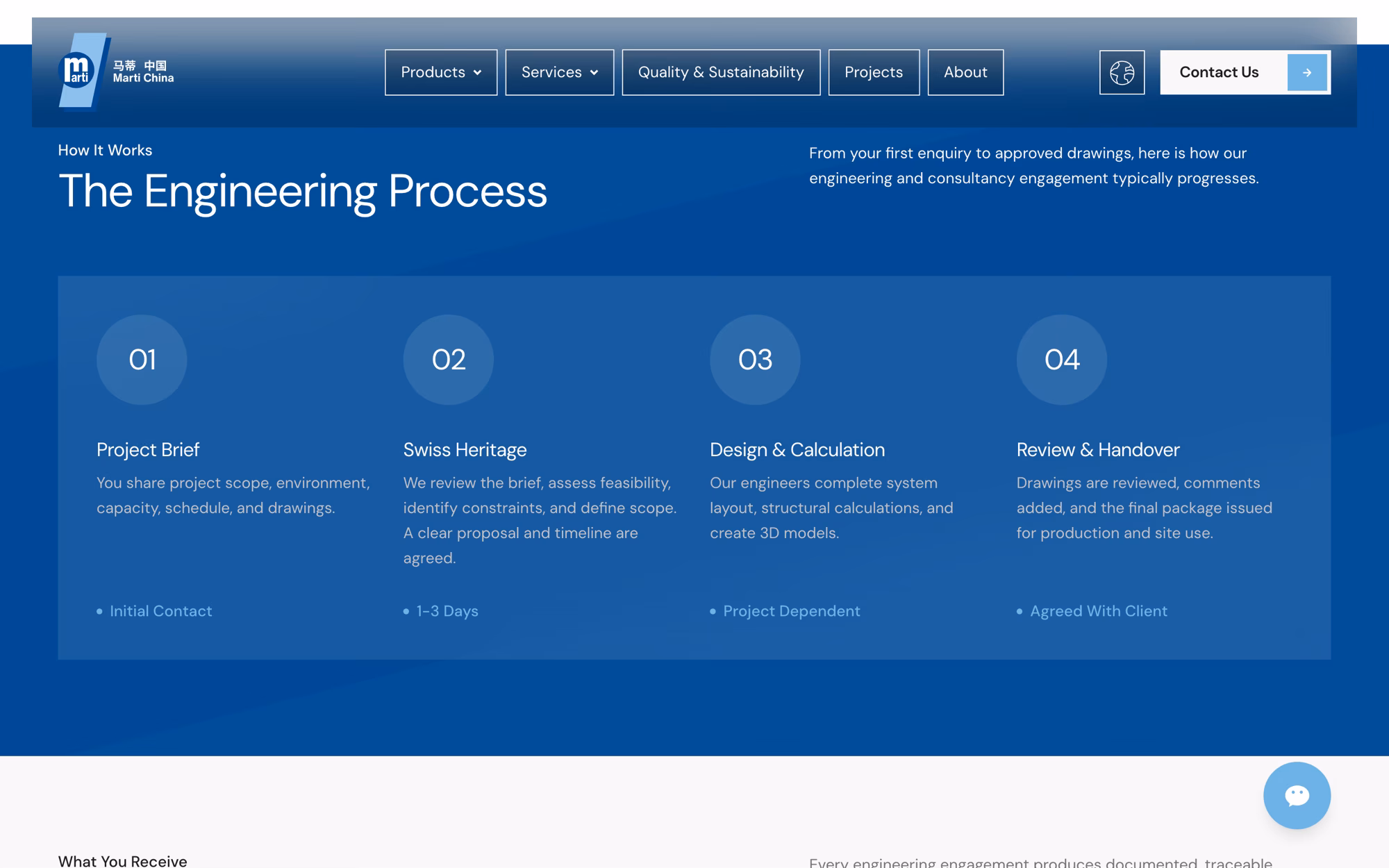Click the Review & Handover description text
Screen dimensions: 1389x868
click(1145, 508)
